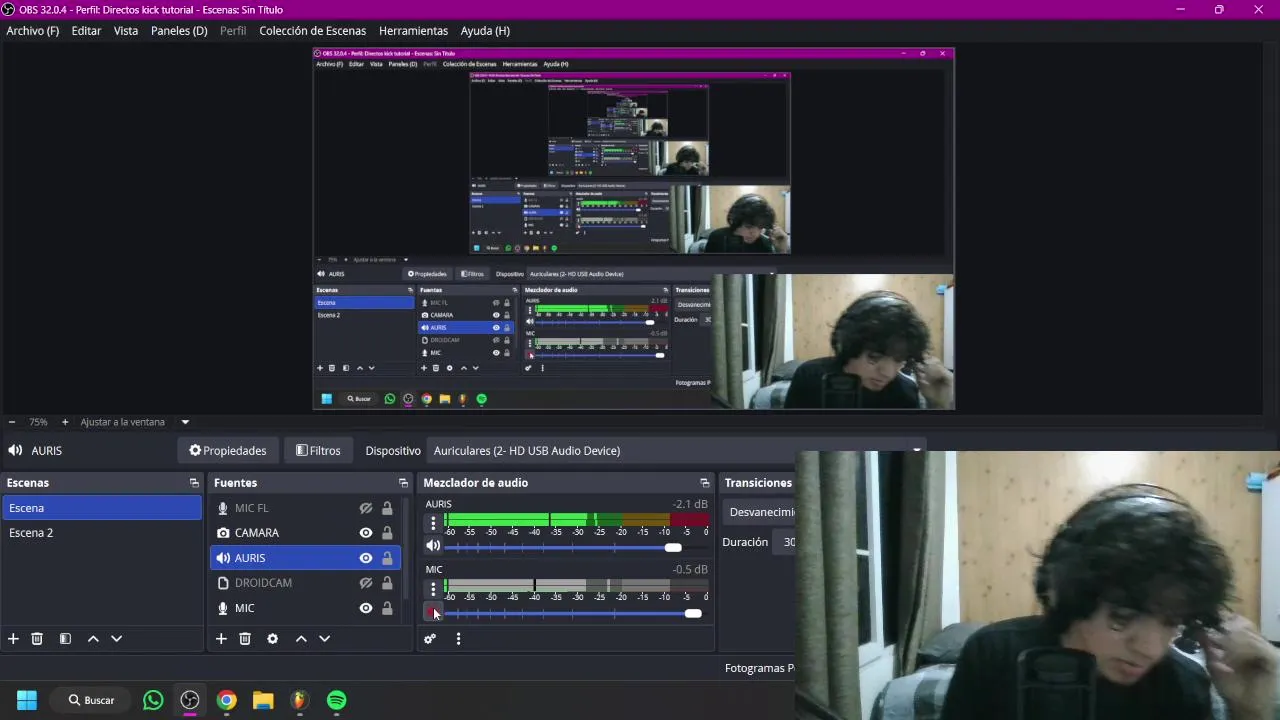Viewport: 1280px width, 720px height.
Task: Select the MIC FL source row
Action: [x=305, y=508]
